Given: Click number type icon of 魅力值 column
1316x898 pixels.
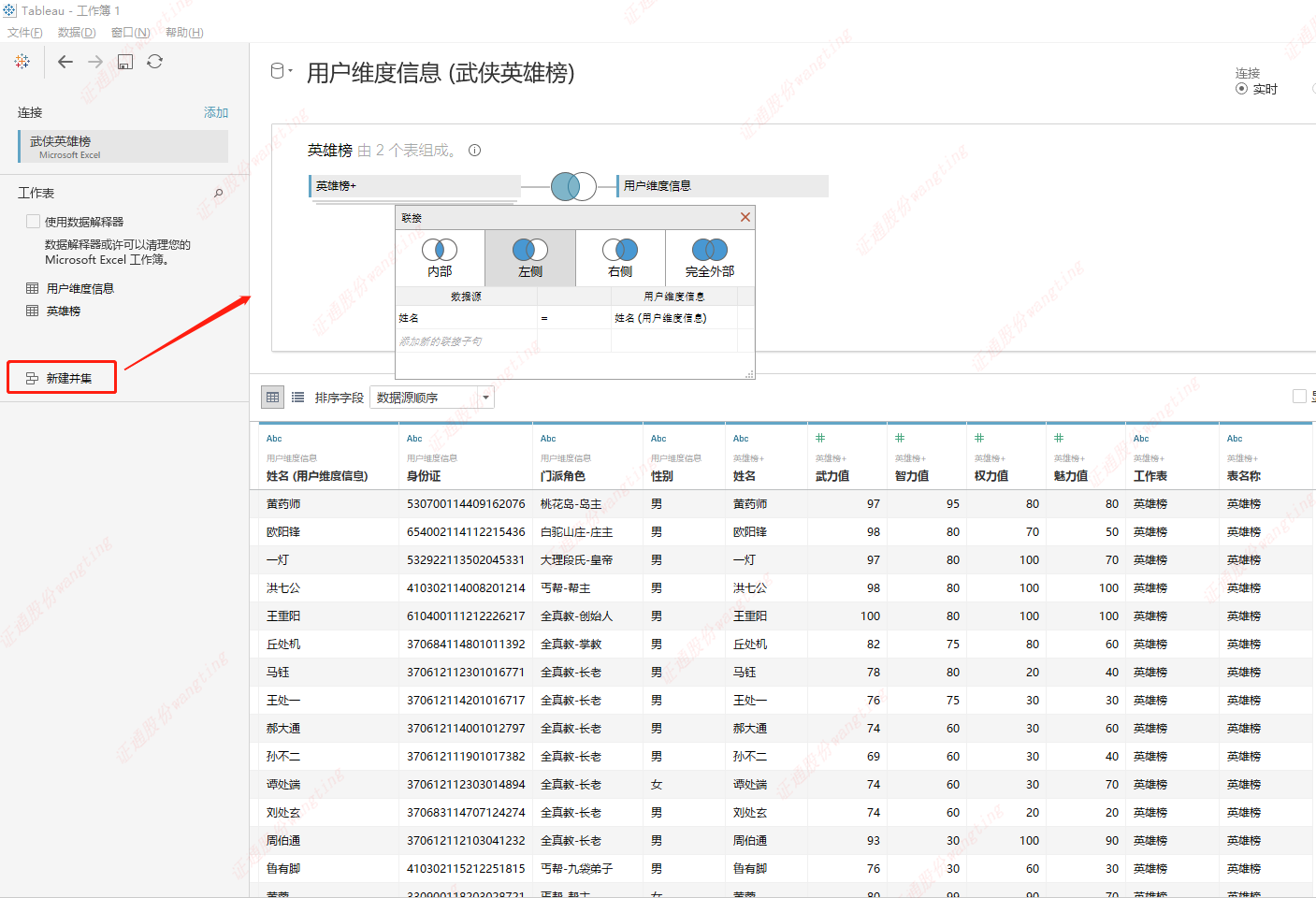Looking at the screenshot, I should click(x=1059, y=438).
